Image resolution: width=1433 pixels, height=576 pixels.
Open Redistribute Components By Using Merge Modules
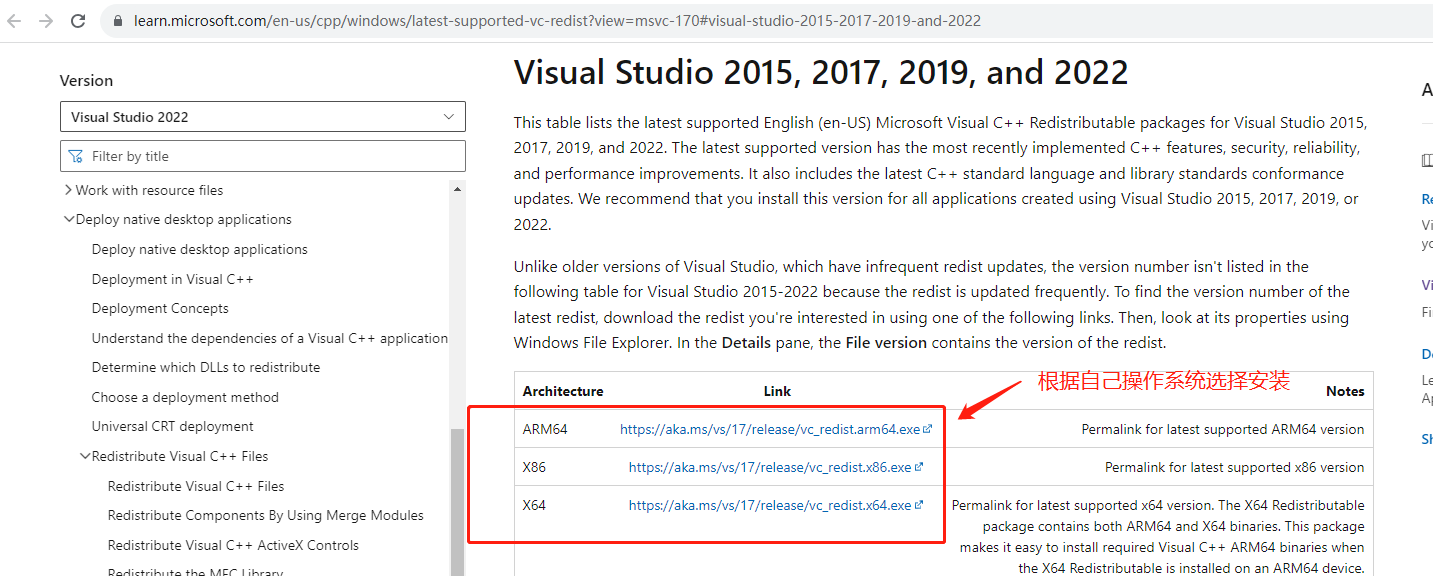(x=266, y=515)
